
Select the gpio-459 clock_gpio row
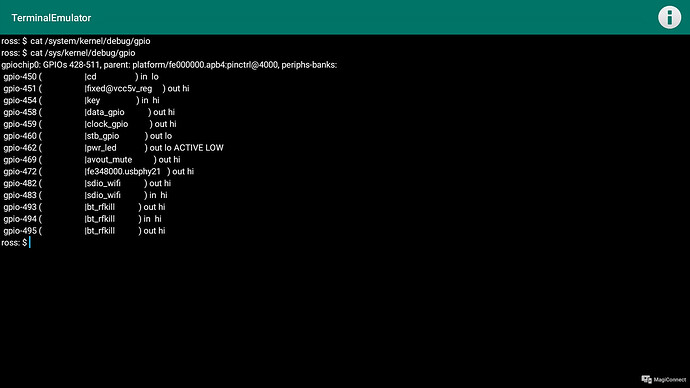point(90,124)
